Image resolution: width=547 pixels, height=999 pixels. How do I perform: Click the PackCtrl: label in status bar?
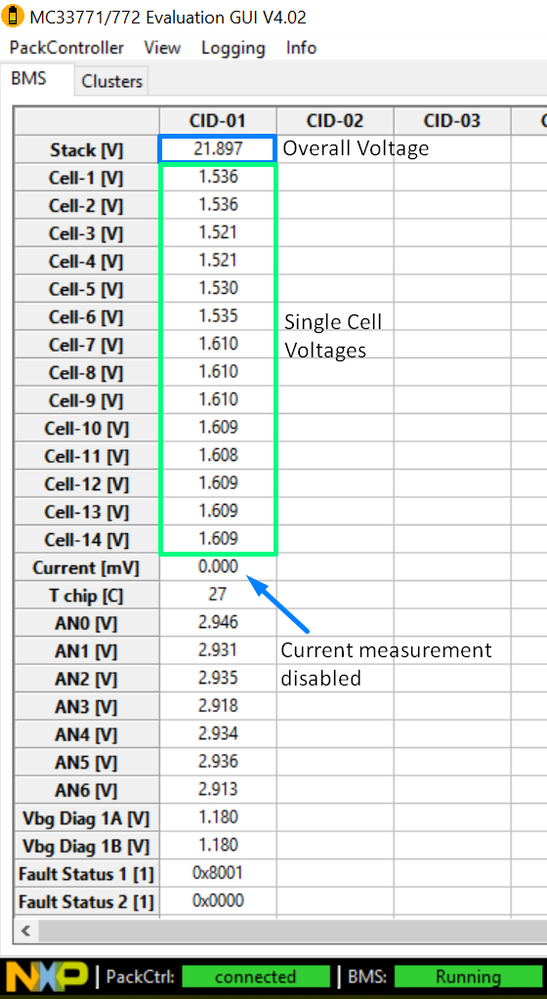click(141, 977)
